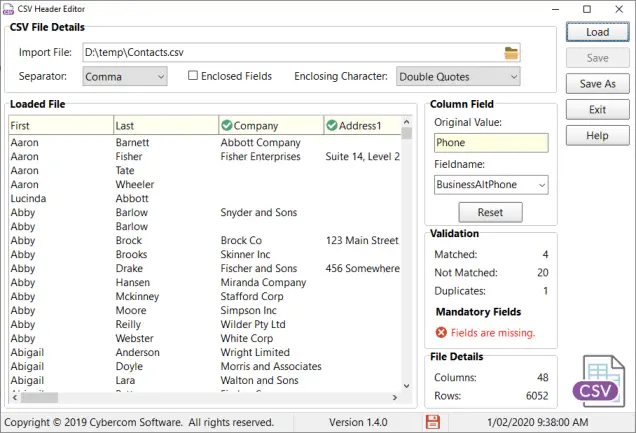
Task: Toggle the Enclosed Fields checkbox
Action: pos(193,75)
